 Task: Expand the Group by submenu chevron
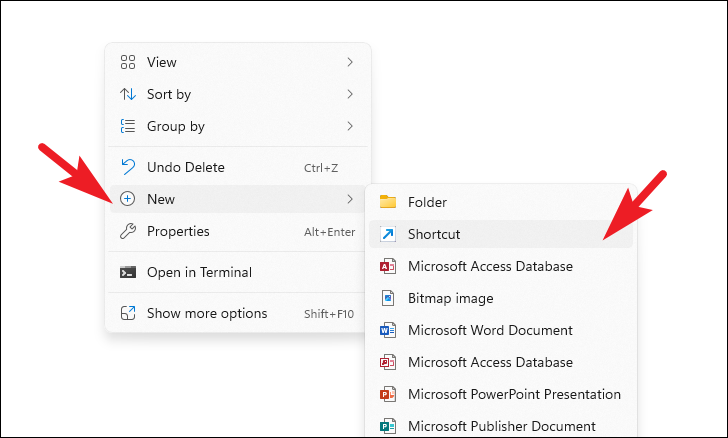pyautogui.click(x=350, y=126)
